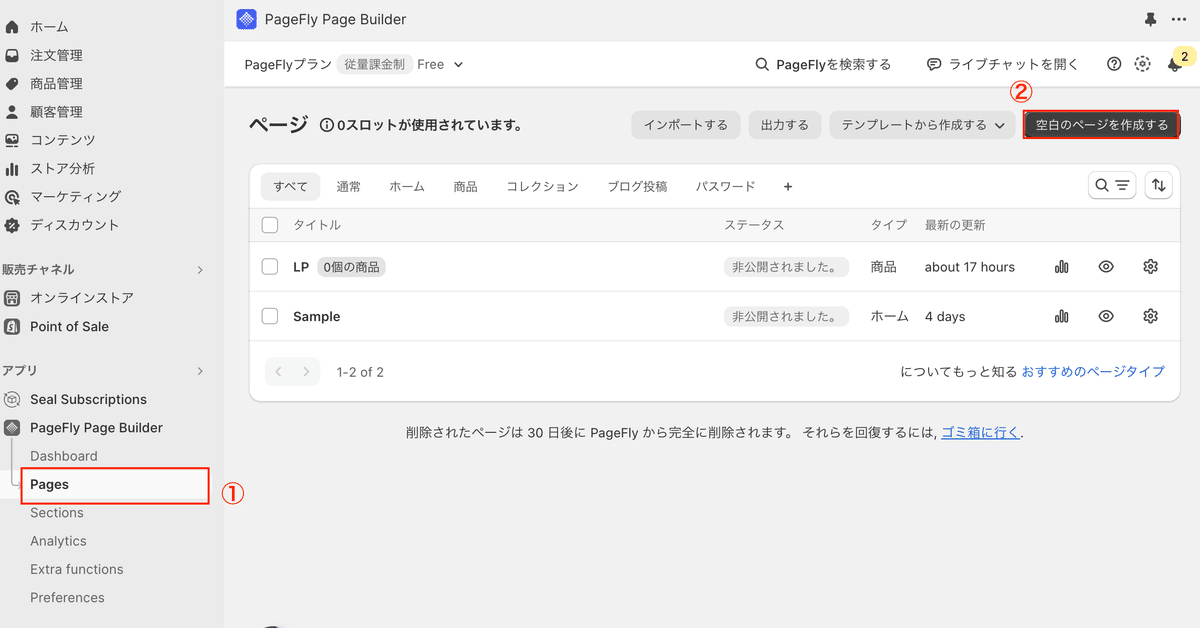1200x628 pixels.
Task: Click 空白のページを作成する button
Action: coord(1101,125)
